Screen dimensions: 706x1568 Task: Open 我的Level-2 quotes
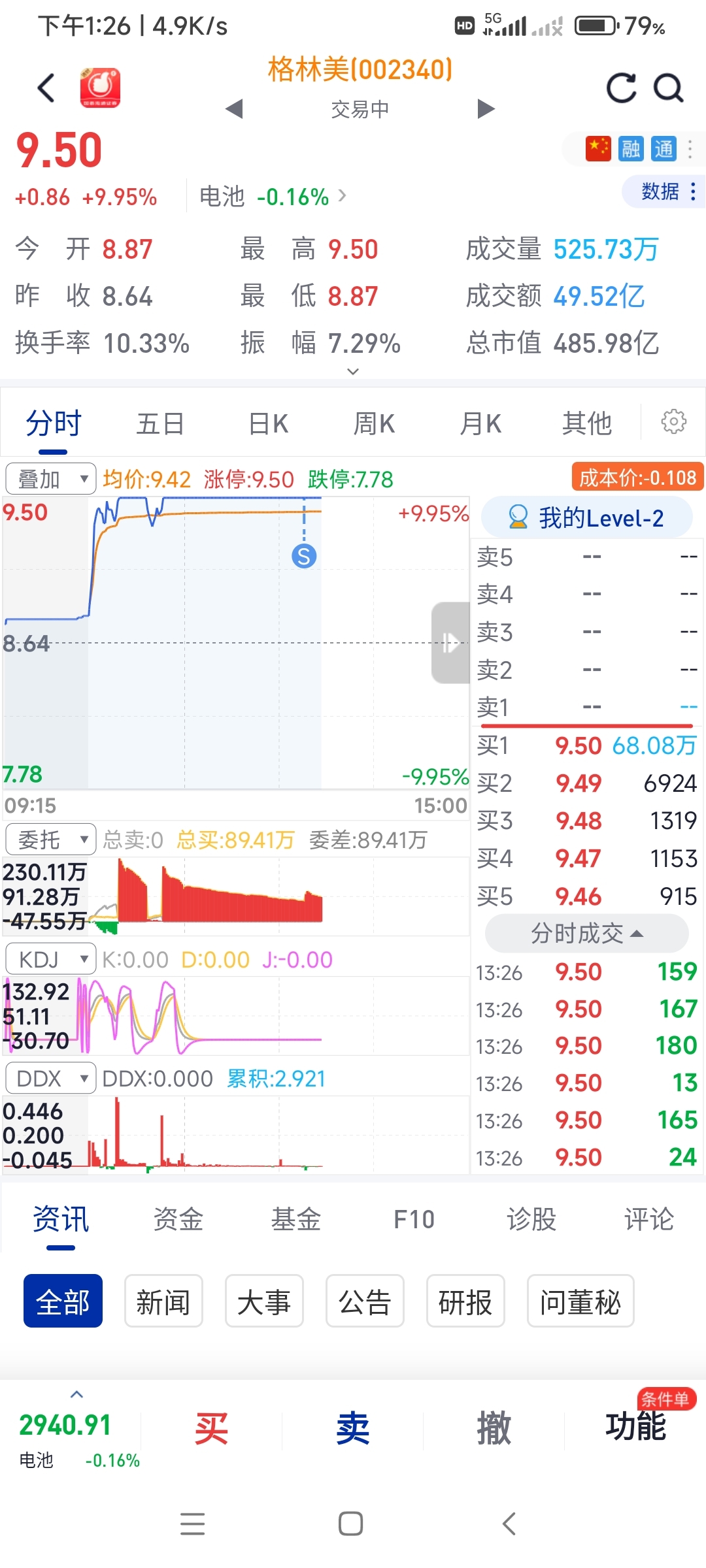coord(586,518)
